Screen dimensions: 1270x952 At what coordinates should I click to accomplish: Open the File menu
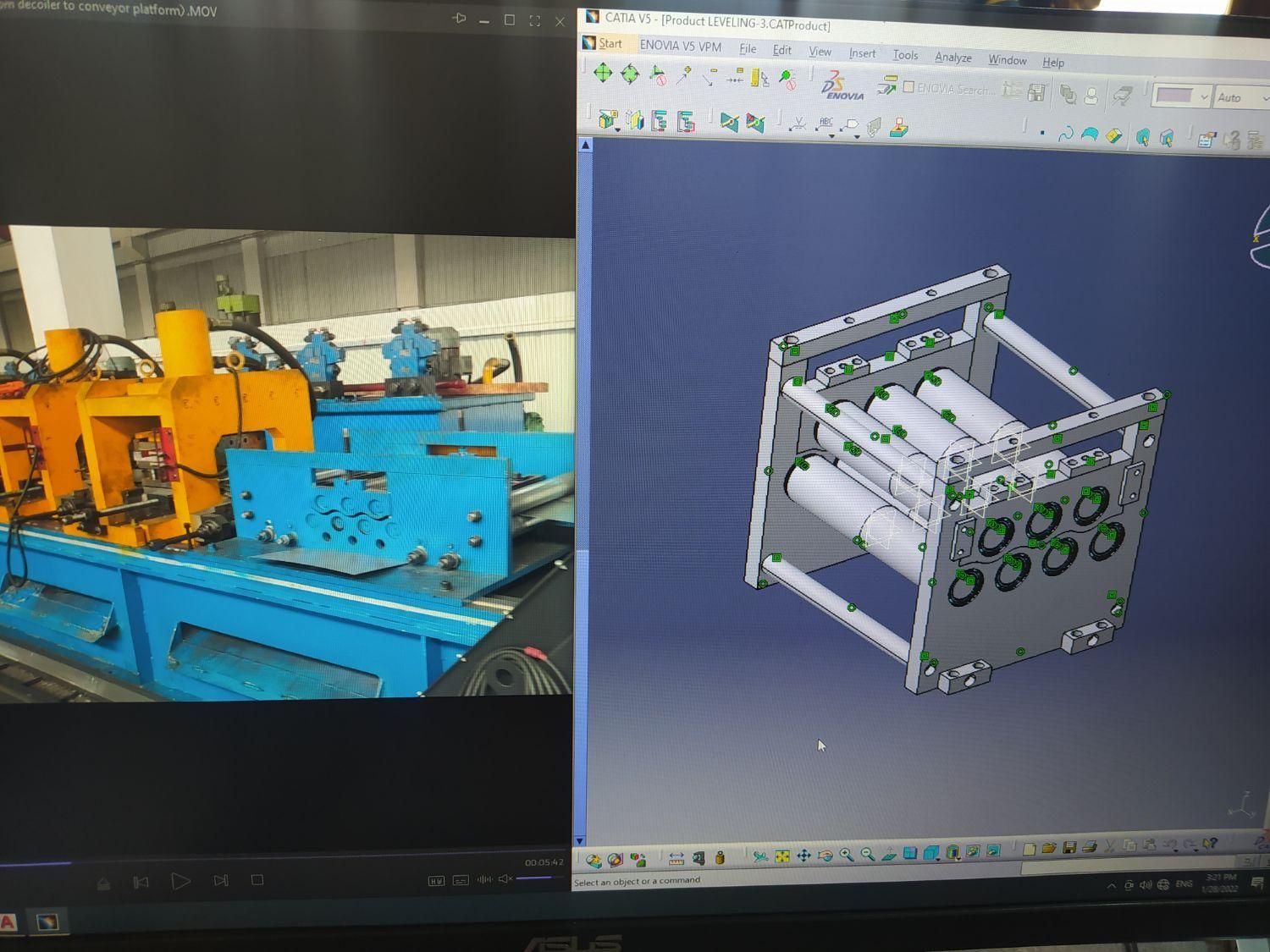[748, 49]
